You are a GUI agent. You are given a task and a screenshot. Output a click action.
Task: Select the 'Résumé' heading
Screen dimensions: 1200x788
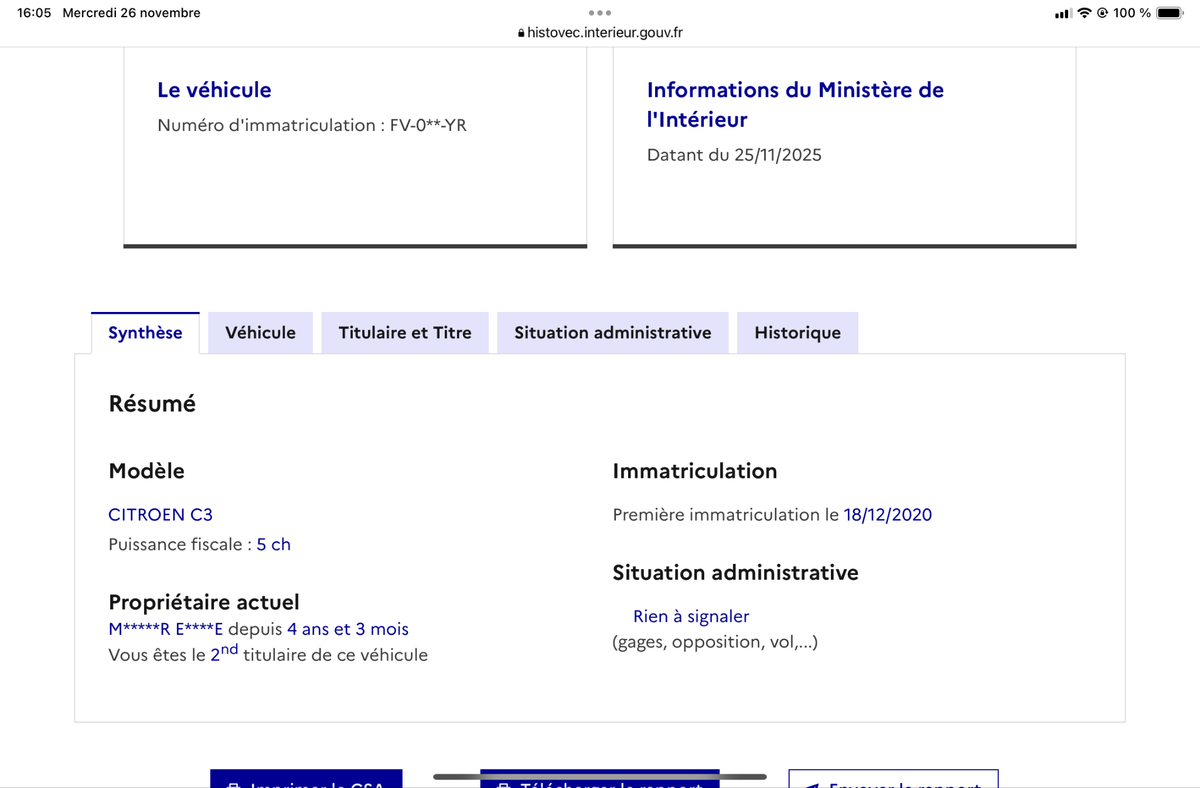152,404
